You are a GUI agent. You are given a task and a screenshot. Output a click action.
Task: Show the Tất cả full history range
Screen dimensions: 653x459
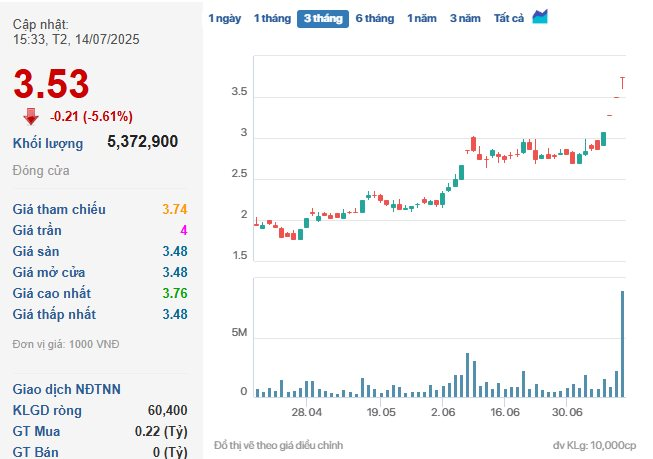click(509, 18)
